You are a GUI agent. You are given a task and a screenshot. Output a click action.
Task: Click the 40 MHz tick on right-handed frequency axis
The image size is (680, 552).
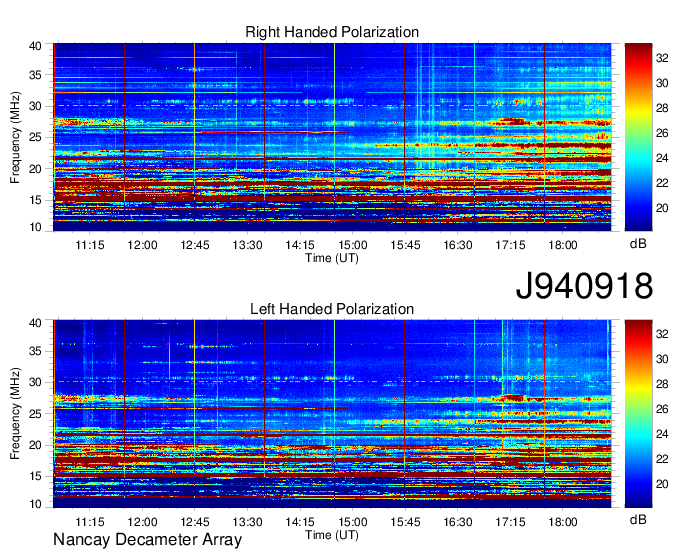coord(35,46)
